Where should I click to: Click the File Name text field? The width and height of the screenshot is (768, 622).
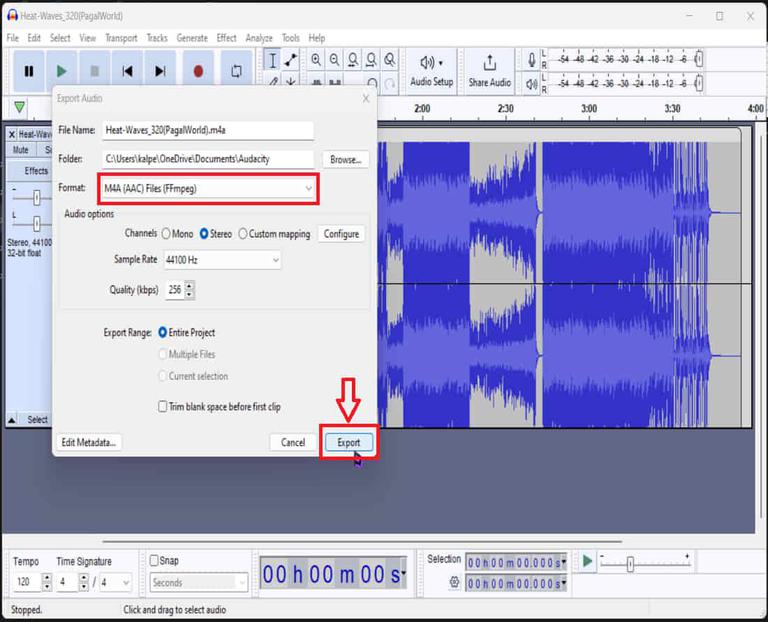207,130
